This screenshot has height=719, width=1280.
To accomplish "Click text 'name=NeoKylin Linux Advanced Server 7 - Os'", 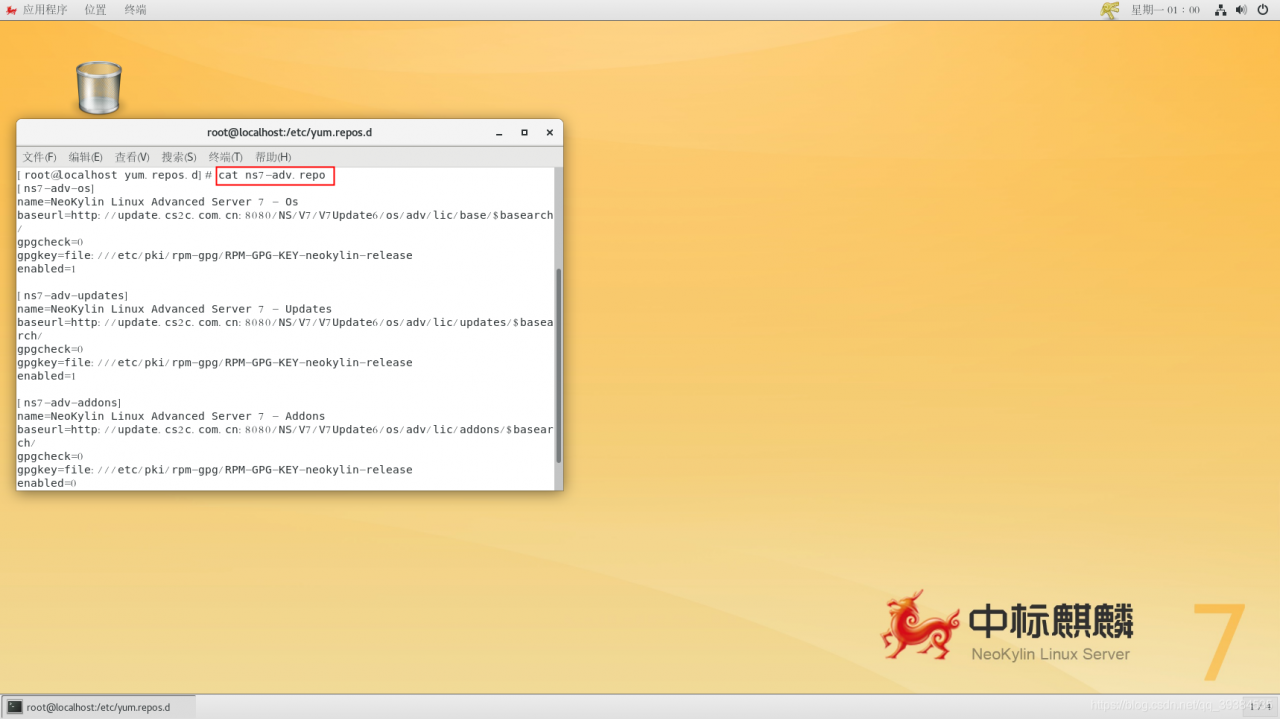I will (158, 202).
